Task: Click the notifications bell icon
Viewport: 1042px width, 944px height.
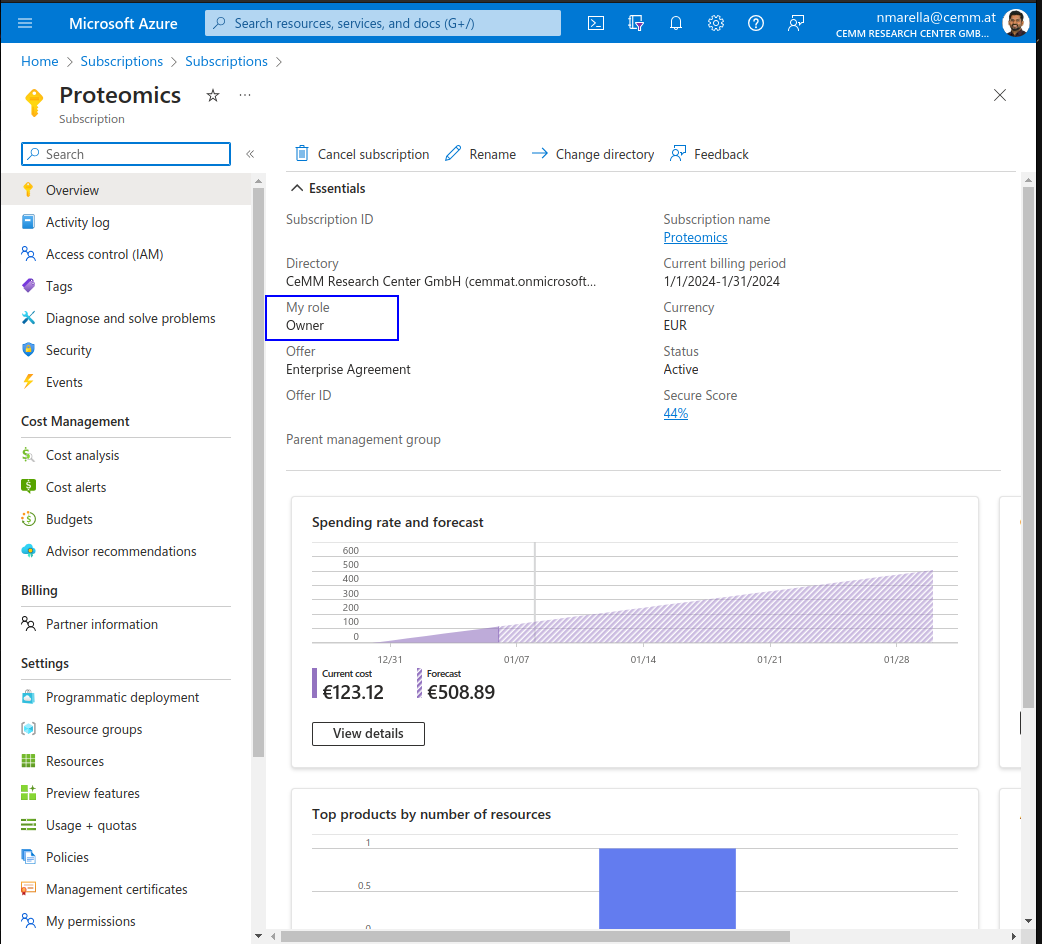Action: pos(676,23)
